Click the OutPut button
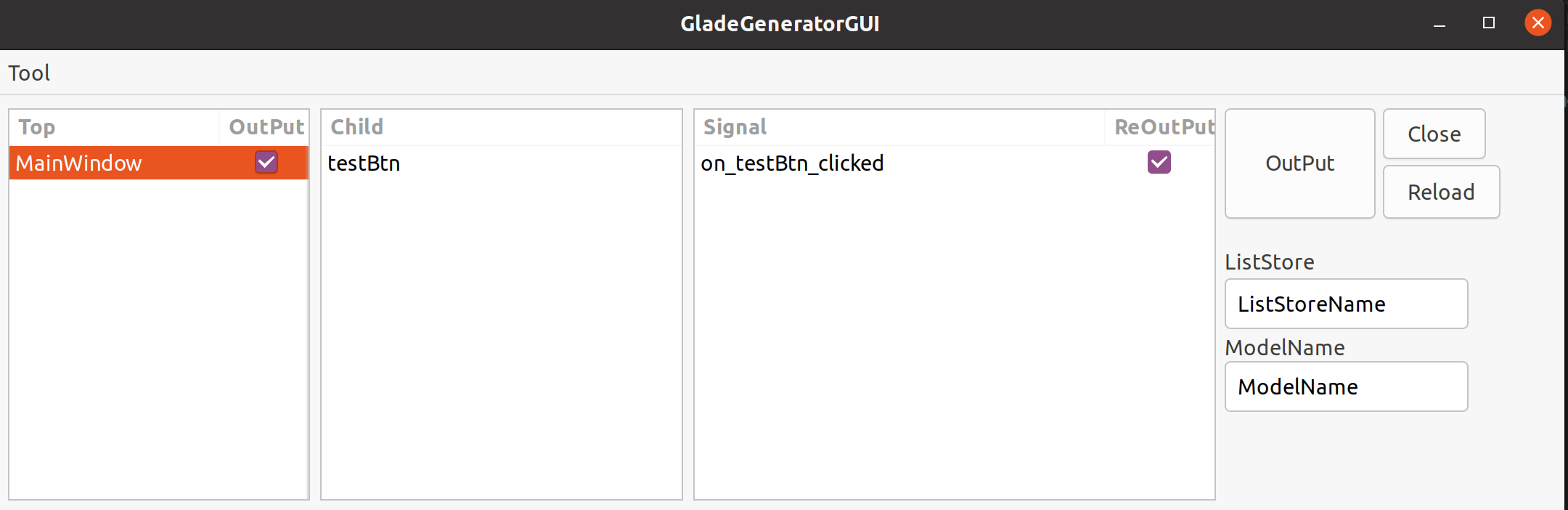The image size is (1568, 510). (1299, 163)
